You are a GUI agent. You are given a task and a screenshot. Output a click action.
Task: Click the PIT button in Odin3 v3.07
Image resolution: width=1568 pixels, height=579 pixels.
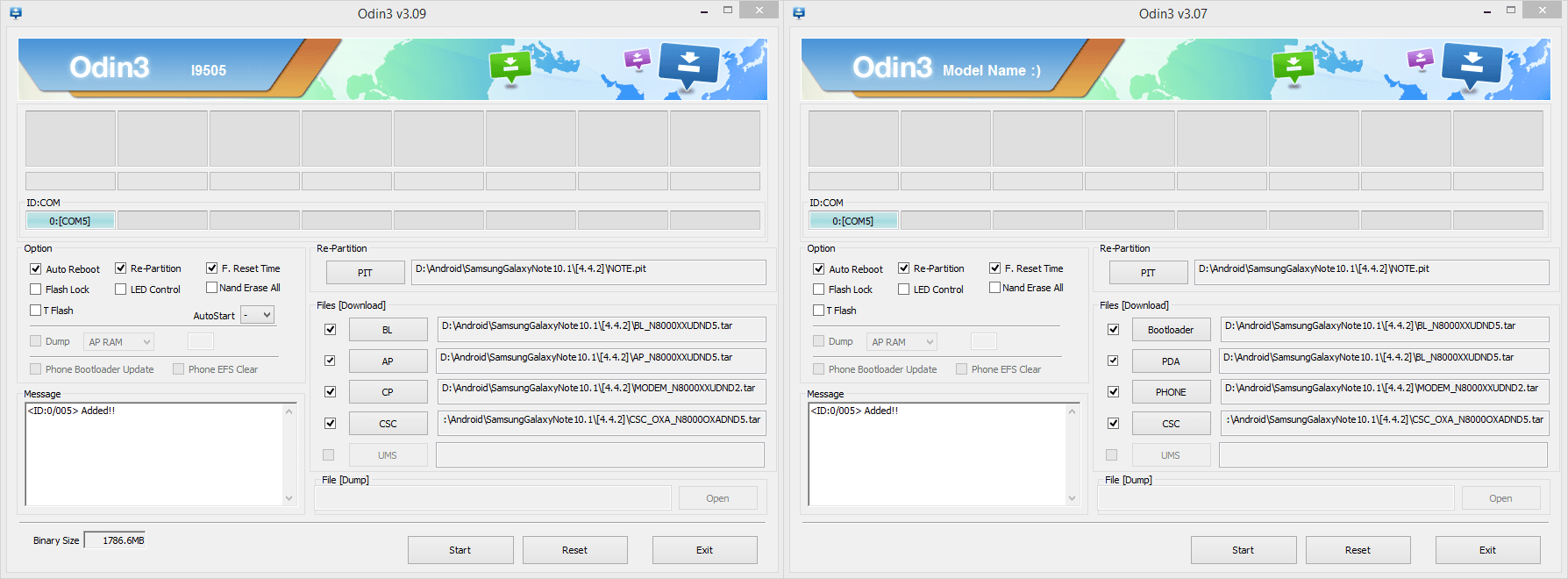[1149, 273]
